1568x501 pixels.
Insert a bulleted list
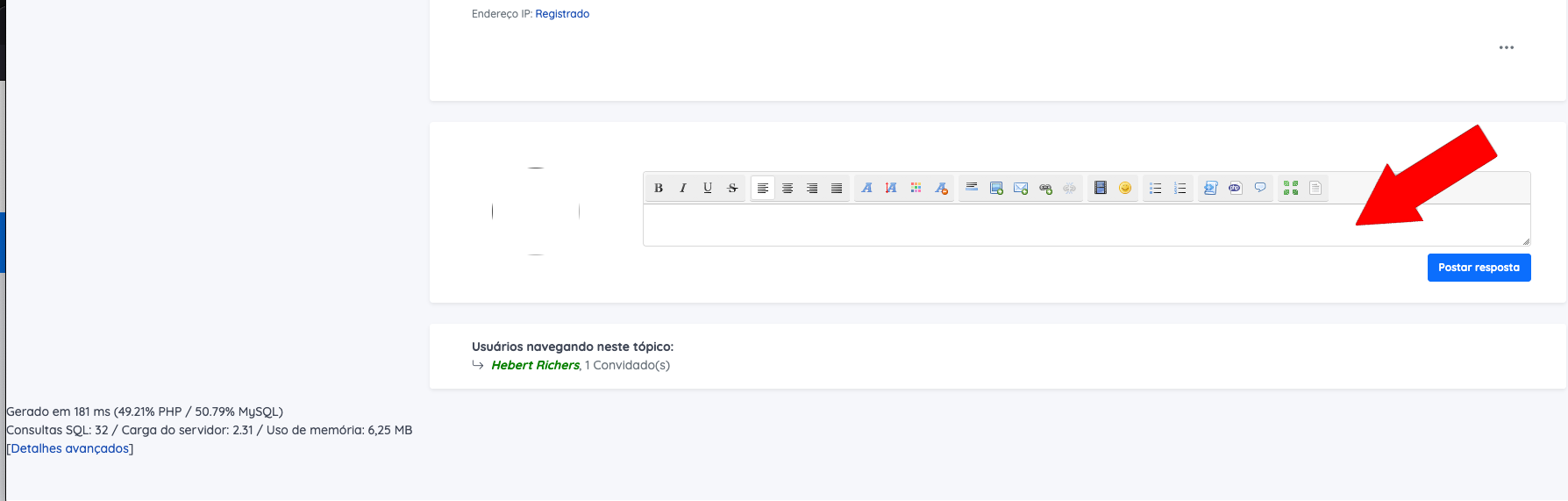pos(1156,188)
